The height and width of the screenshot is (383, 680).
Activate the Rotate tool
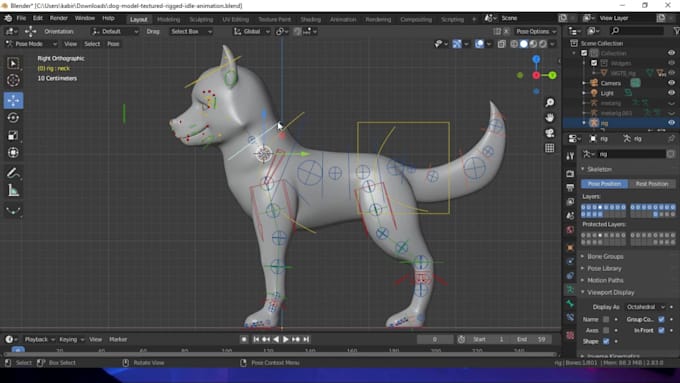coord(13,118)
